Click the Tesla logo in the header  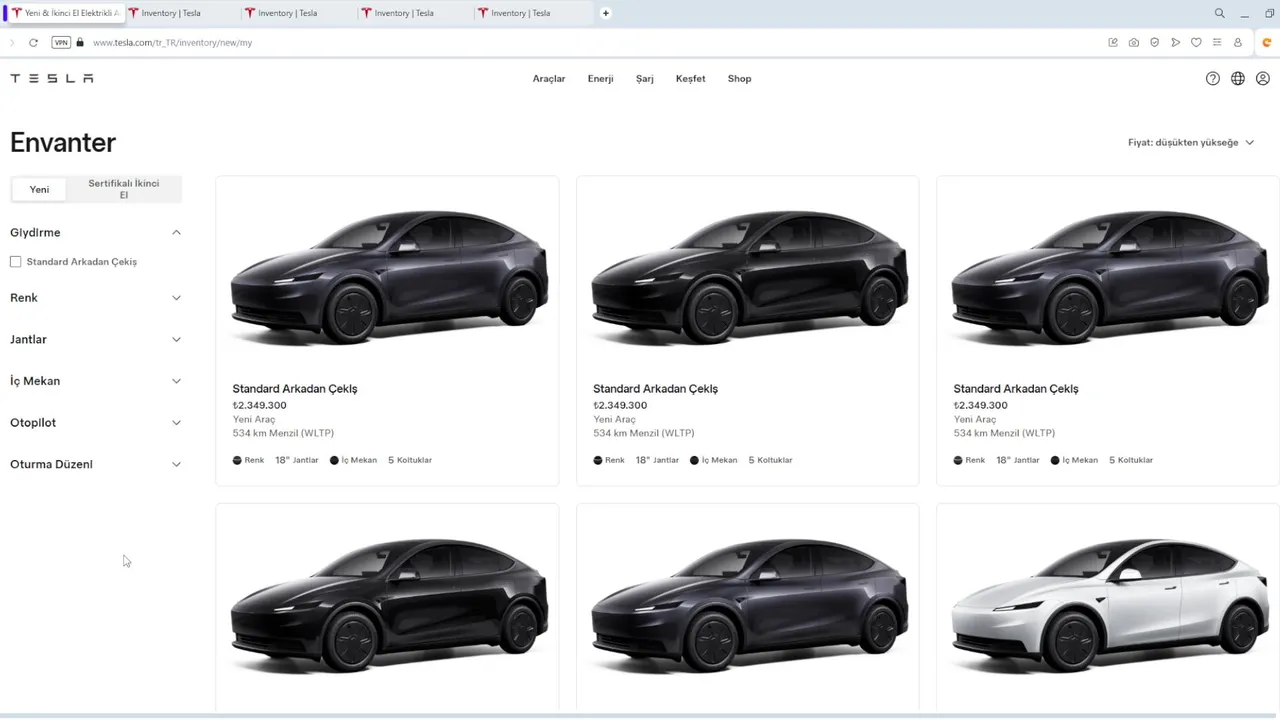[52, 78]
